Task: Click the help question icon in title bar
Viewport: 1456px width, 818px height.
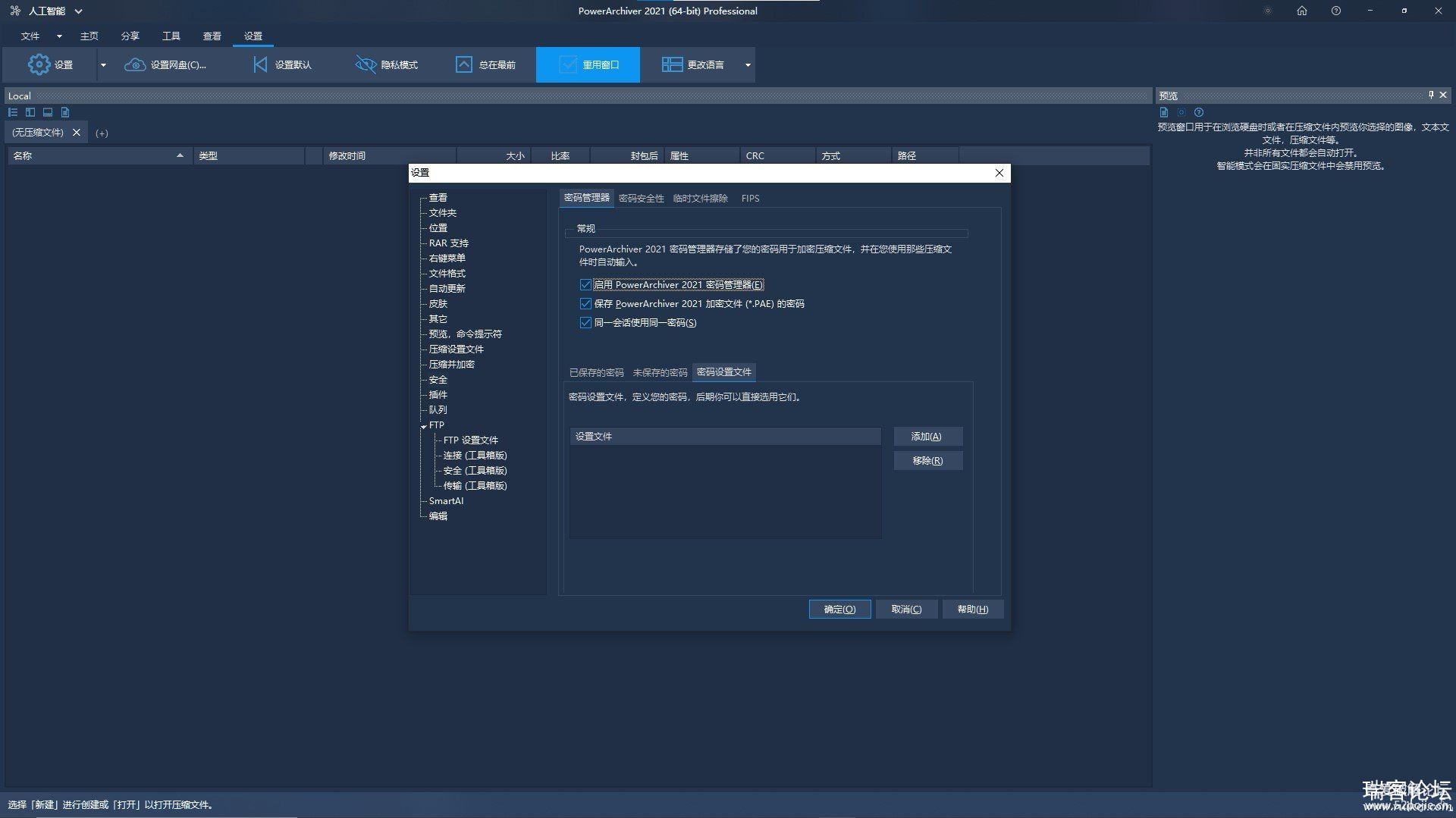Action: (x=1336, y=11)
